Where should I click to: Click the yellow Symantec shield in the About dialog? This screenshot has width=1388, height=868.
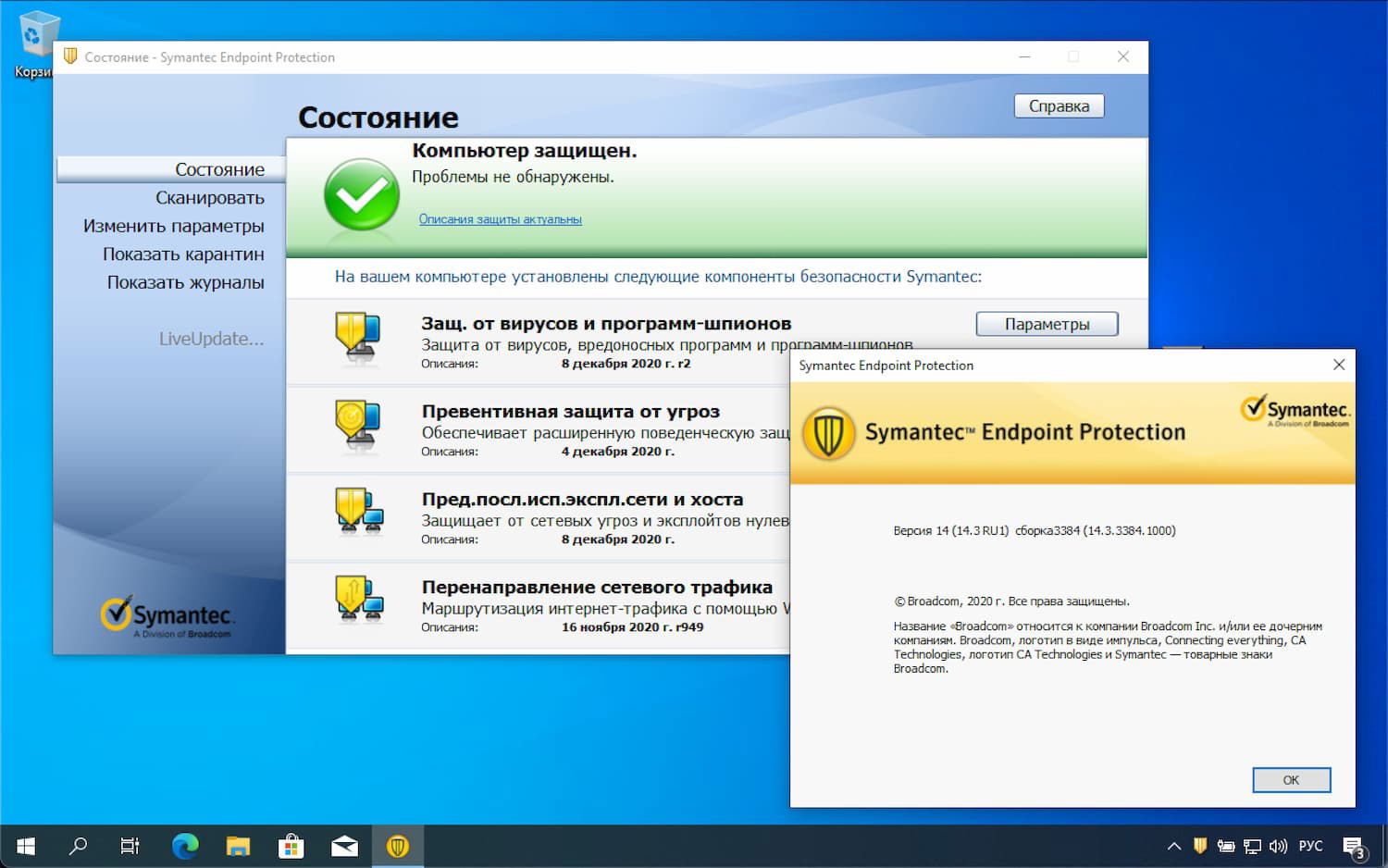(830, 432)
